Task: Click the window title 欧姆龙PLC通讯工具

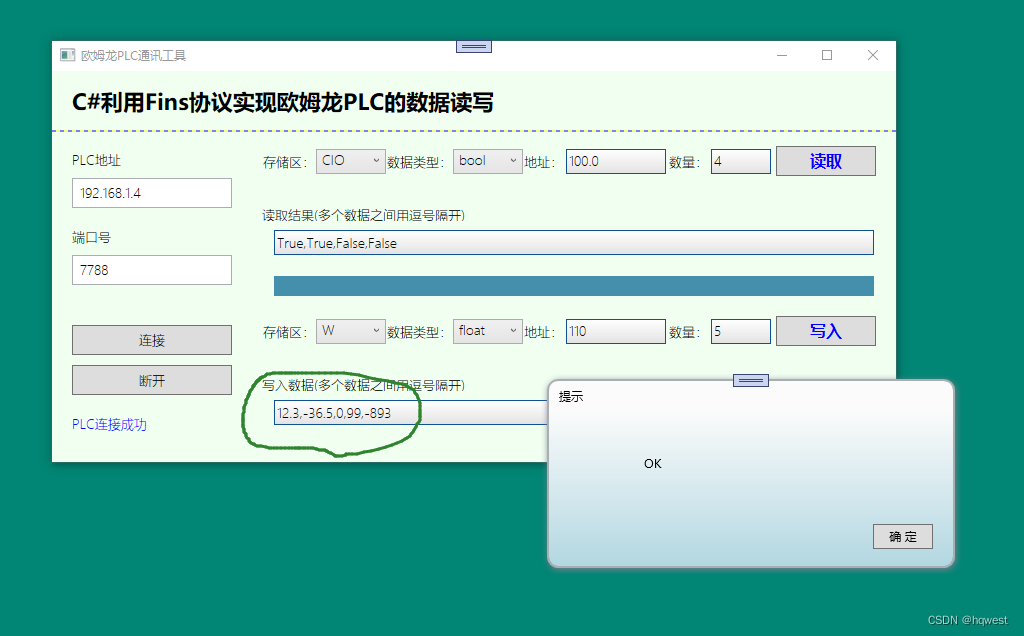Action: click(133, 56)
